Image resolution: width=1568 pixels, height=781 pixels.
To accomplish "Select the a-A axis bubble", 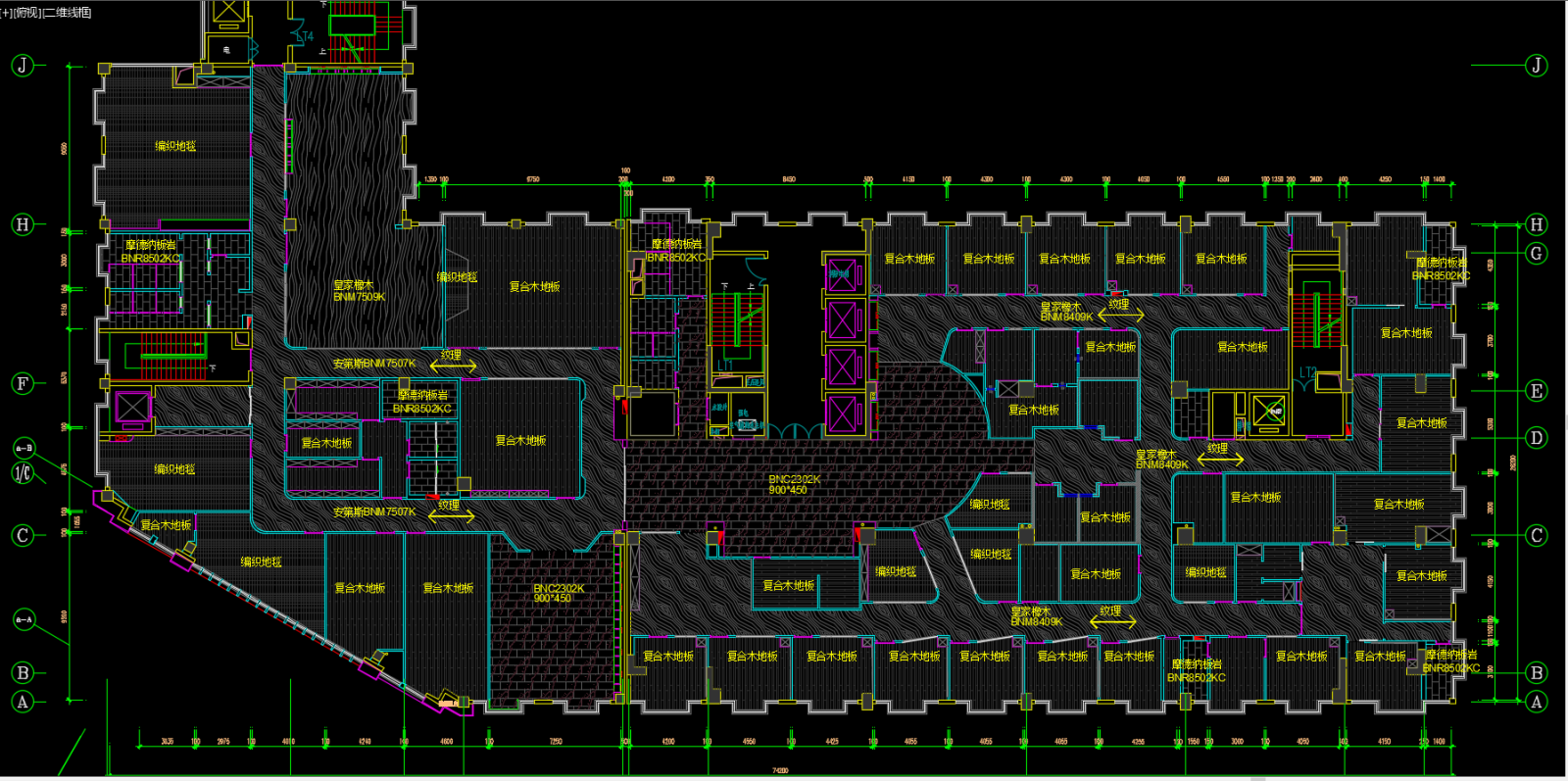I will [24, 619].
